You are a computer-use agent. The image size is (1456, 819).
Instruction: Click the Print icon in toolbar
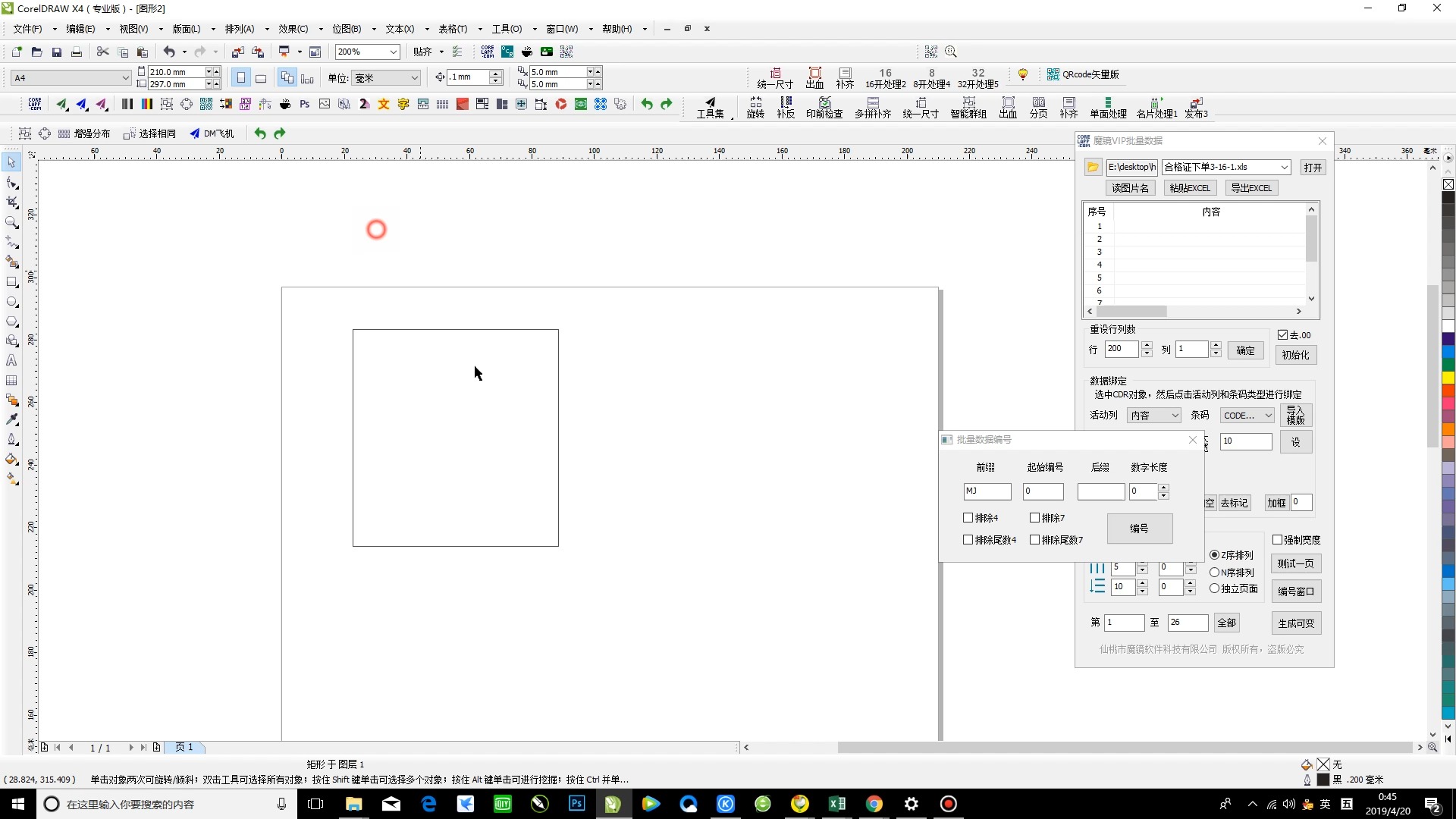tap(77, 52)
